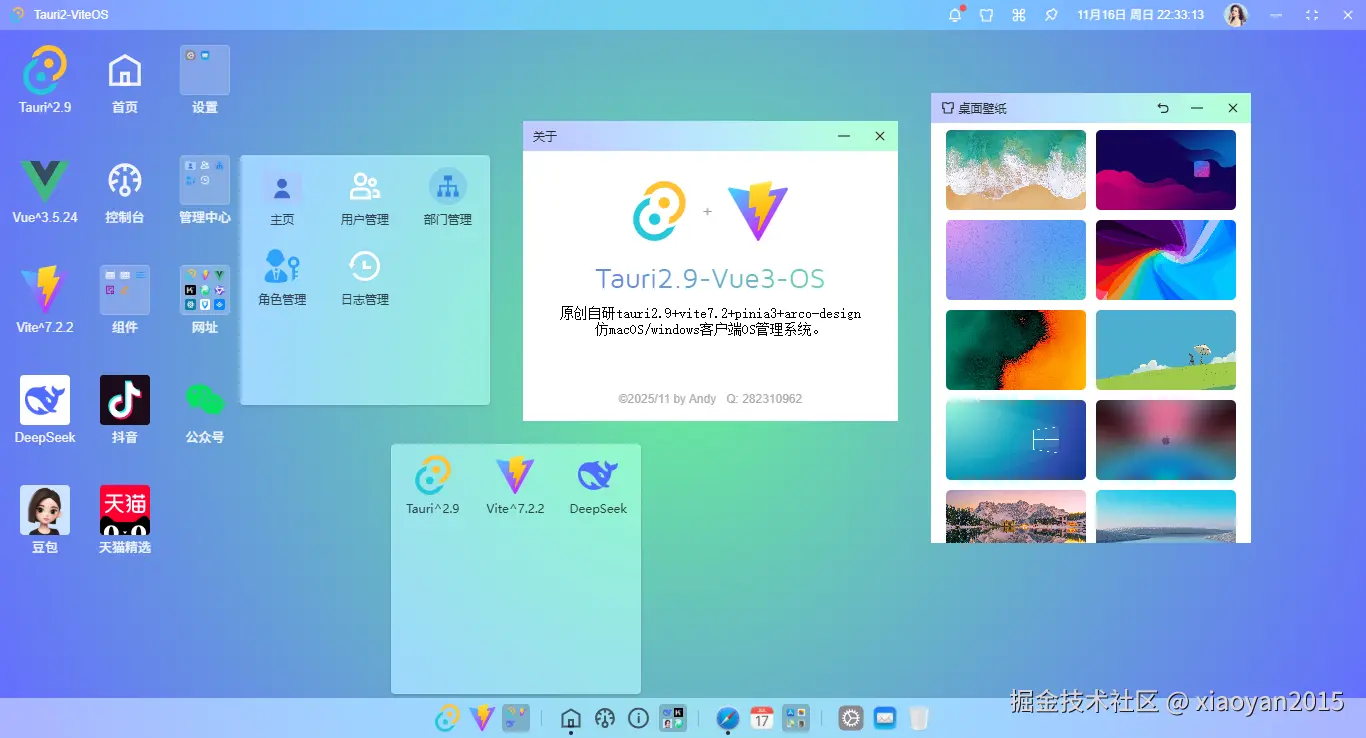
Task: Open Safari from the dock
Action: pyautogui.click(x=727, y=718)
